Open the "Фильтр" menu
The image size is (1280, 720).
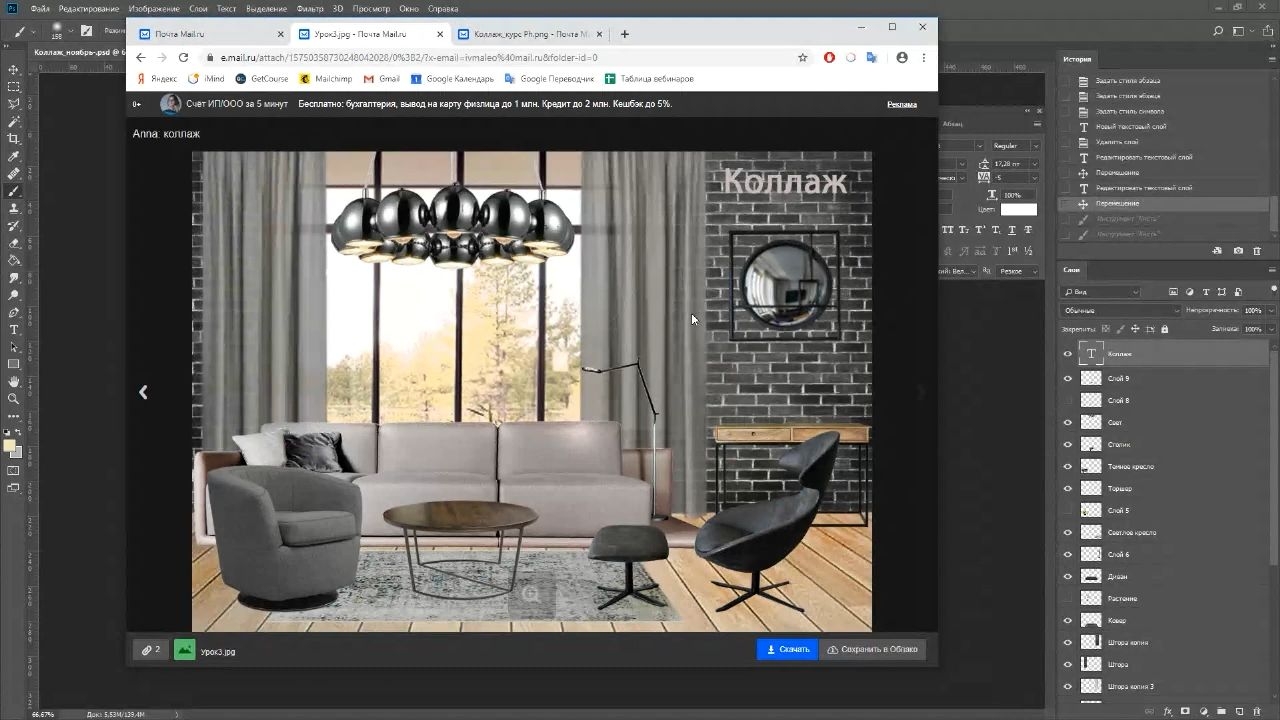pyautogui.click(x=310, y=9)
